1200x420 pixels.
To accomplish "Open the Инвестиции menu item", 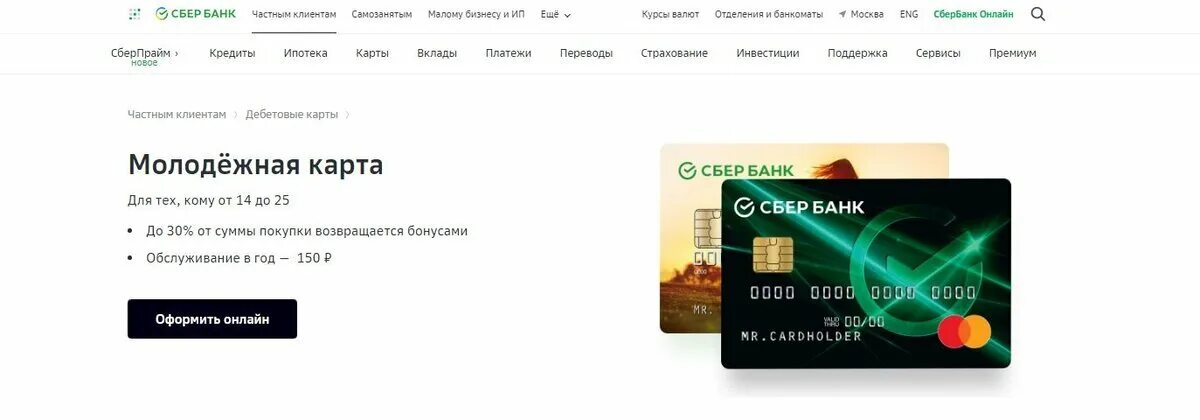I will click(x=768, y=53).
